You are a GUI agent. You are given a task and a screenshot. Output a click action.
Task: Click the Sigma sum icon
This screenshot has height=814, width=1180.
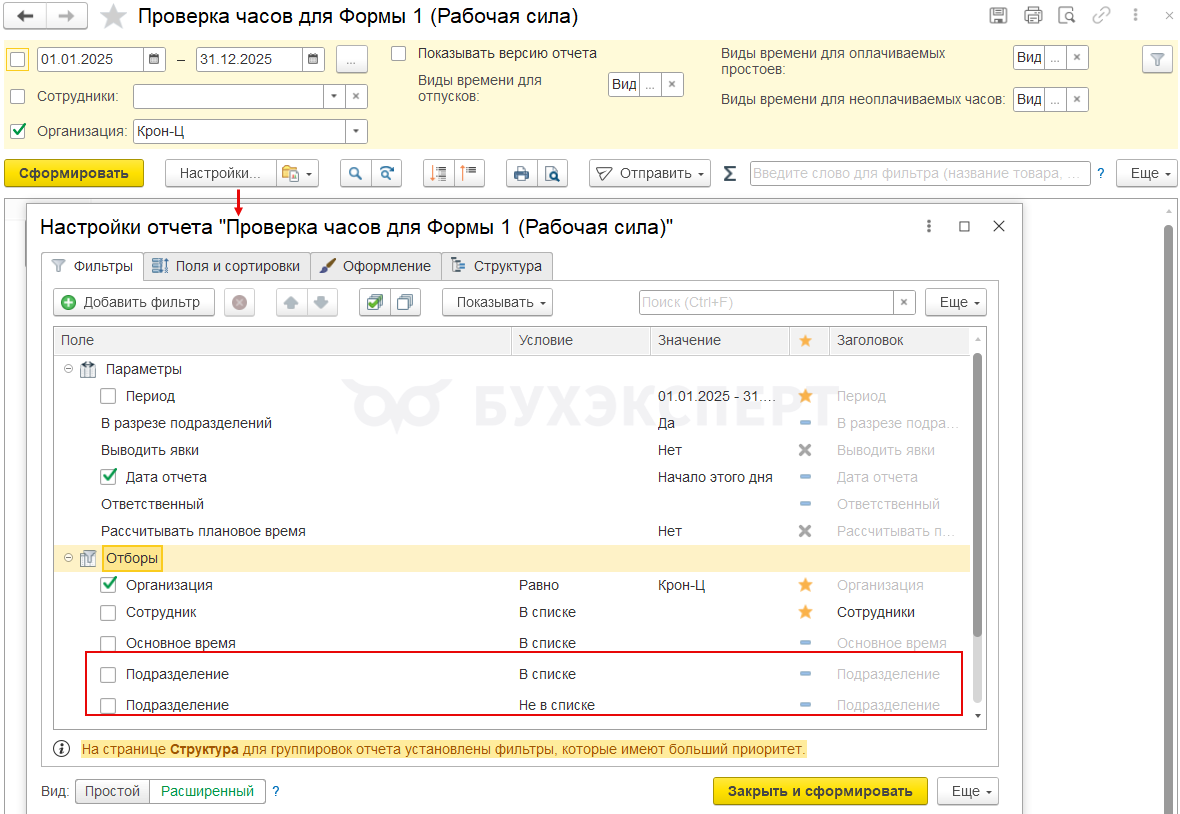pyautogui.click(x=730, y=173)
